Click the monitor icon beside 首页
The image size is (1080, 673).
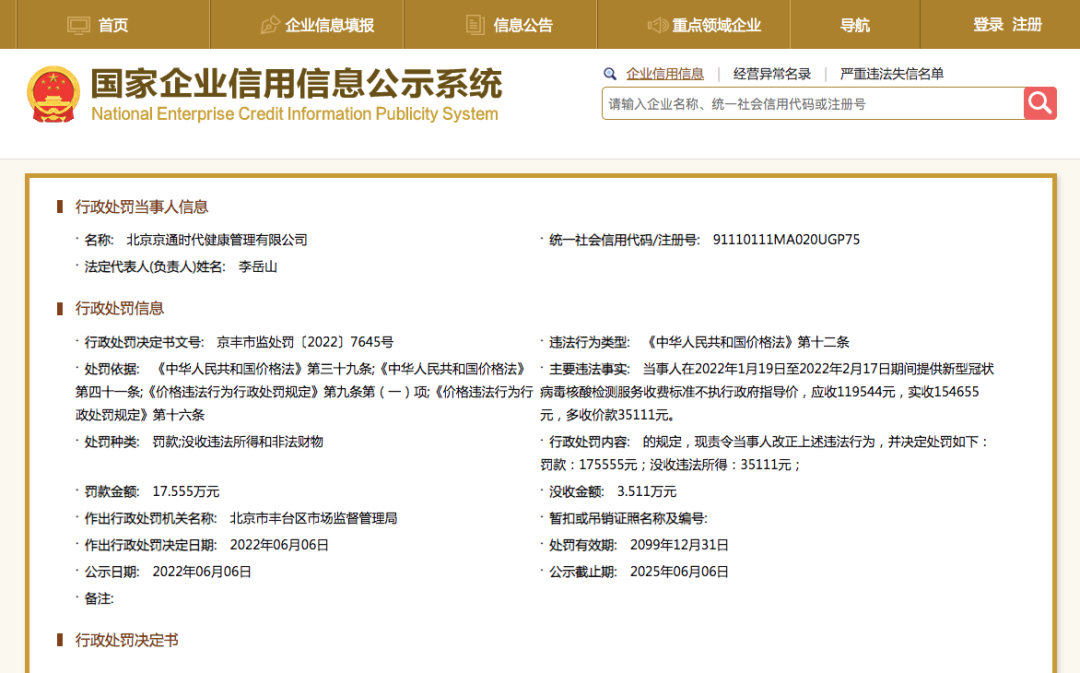(x=78, y=25)
